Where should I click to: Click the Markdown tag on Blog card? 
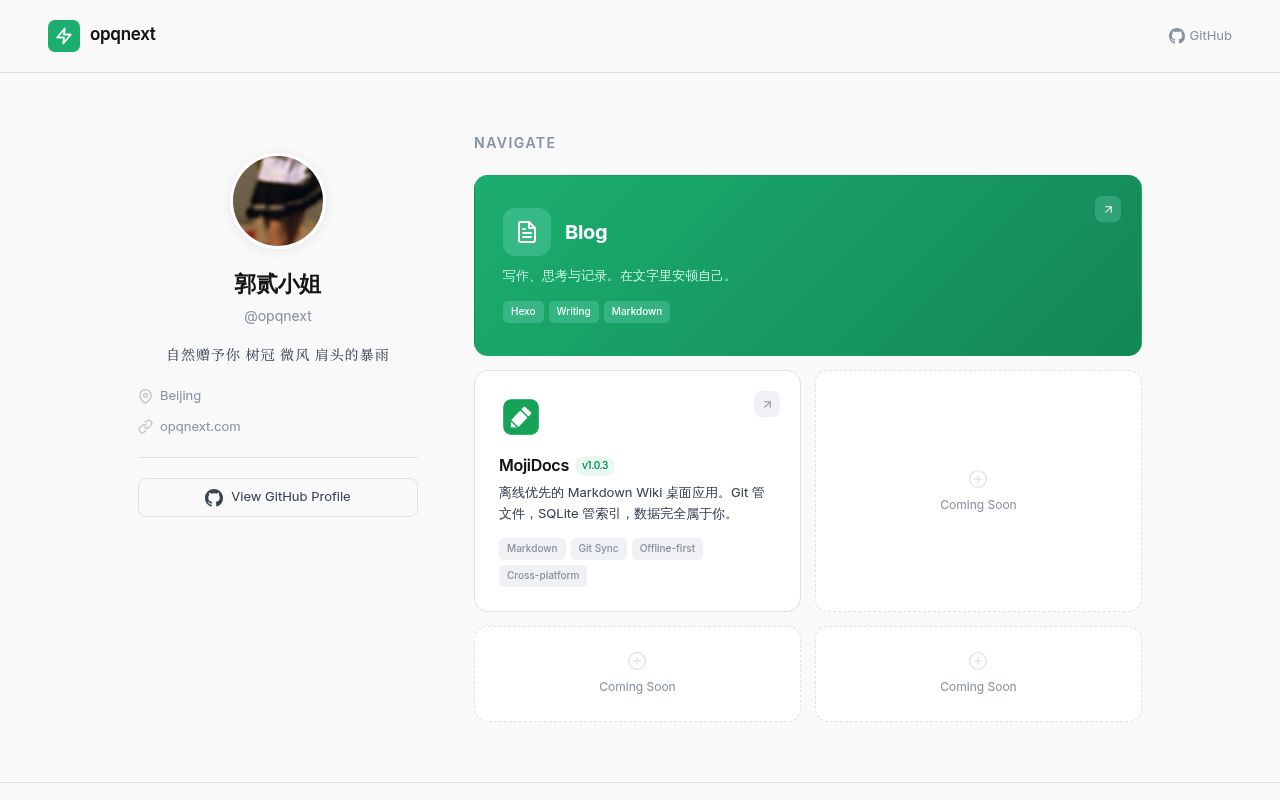(x=637, y=312)
